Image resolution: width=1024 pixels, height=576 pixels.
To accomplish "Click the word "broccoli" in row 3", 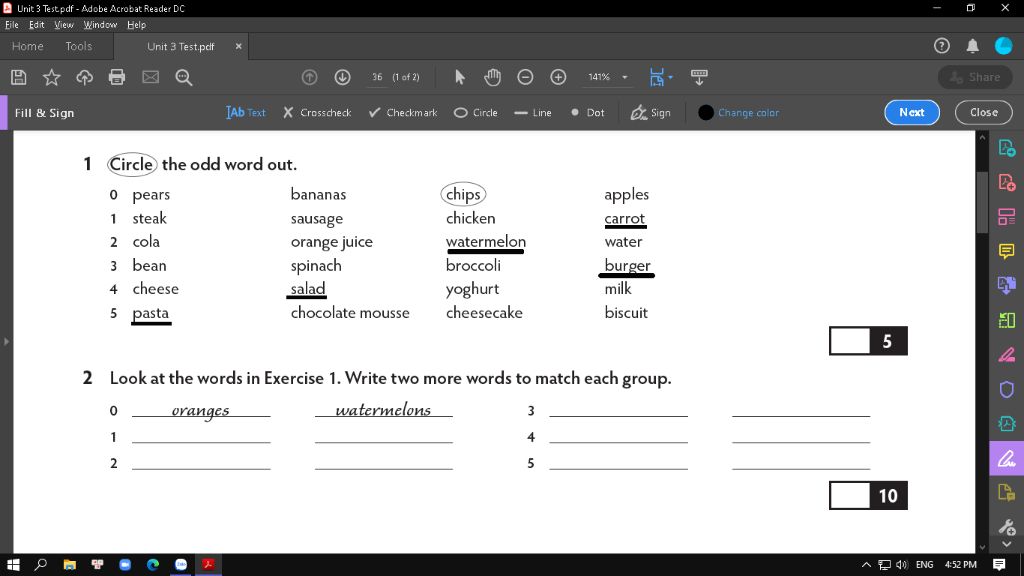I will (x=473, y=265).
